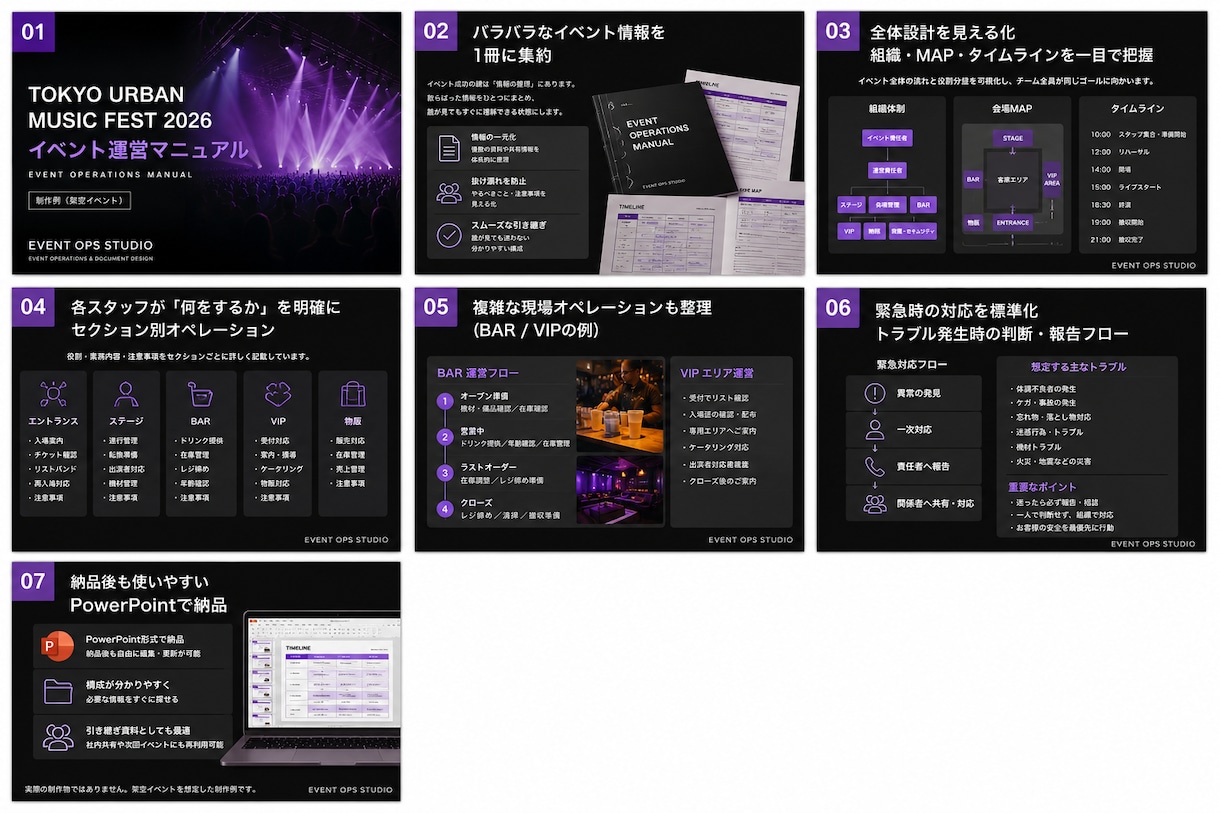Viewport: 1220px width, 813px height.
Task: Click the exclamation icon next to 異常の発見
Action: [875, 393]
